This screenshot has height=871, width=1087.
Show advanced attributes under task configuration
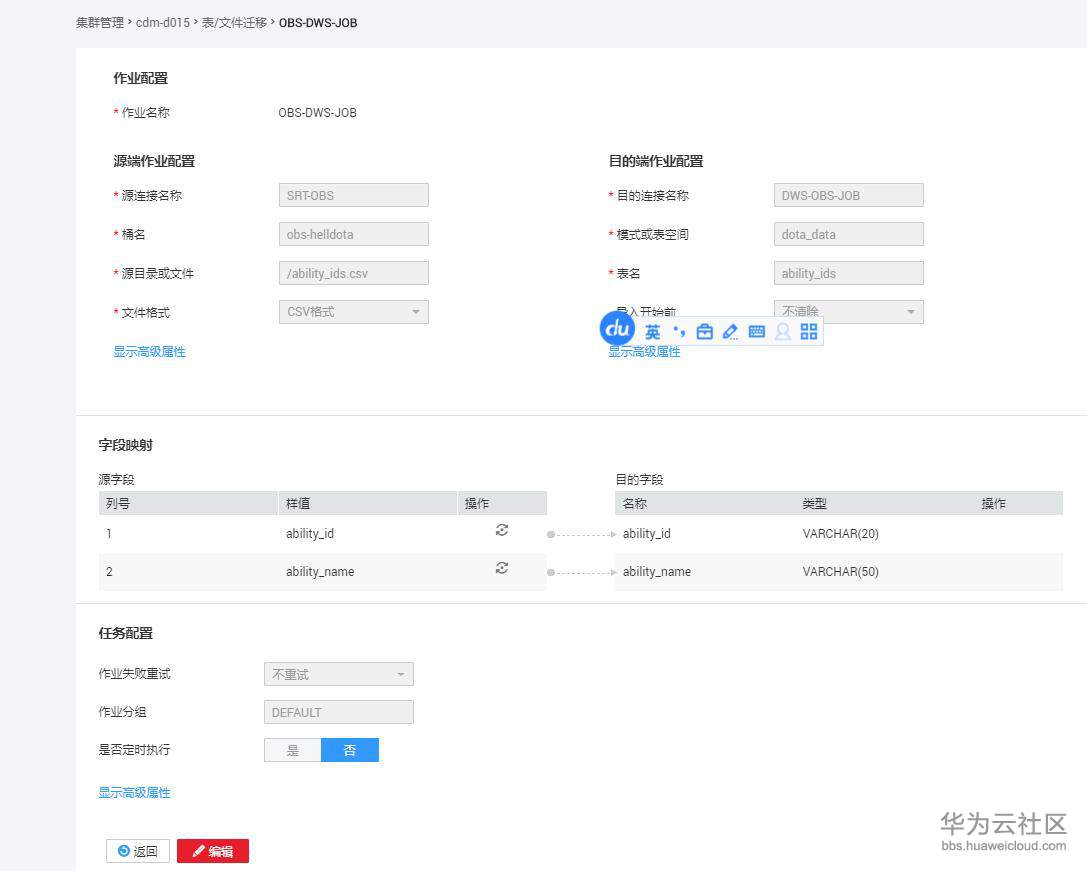(x=134, y=793)
